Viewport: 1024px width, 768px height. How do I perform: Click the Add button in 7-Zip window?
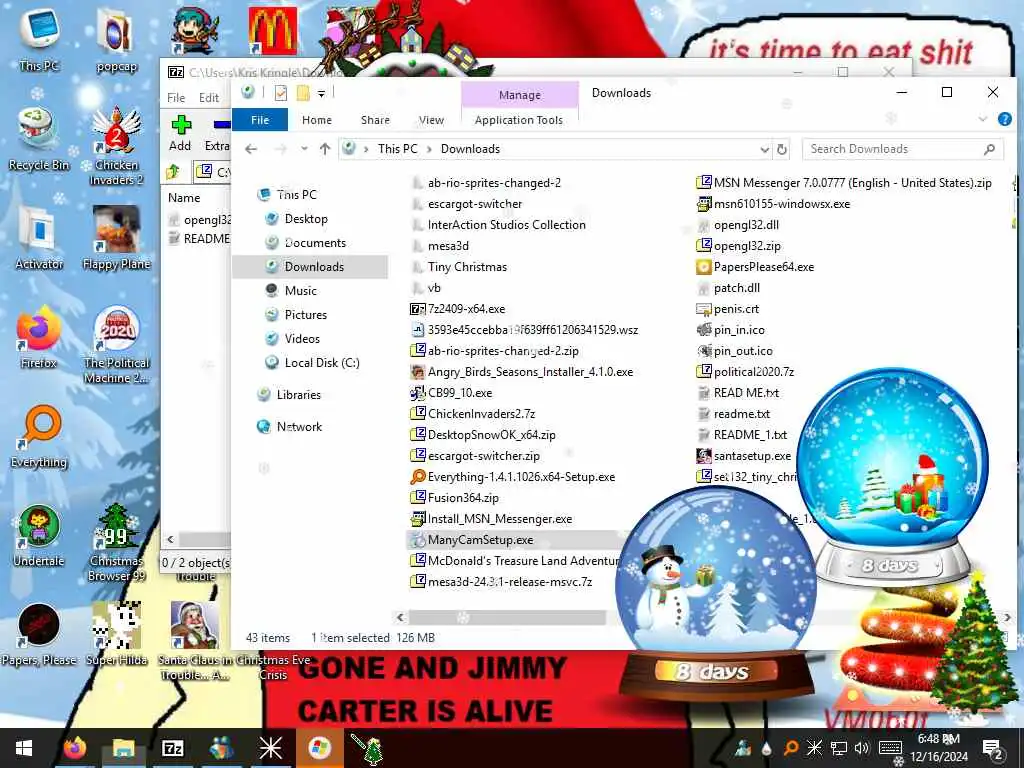coord(180,133)
